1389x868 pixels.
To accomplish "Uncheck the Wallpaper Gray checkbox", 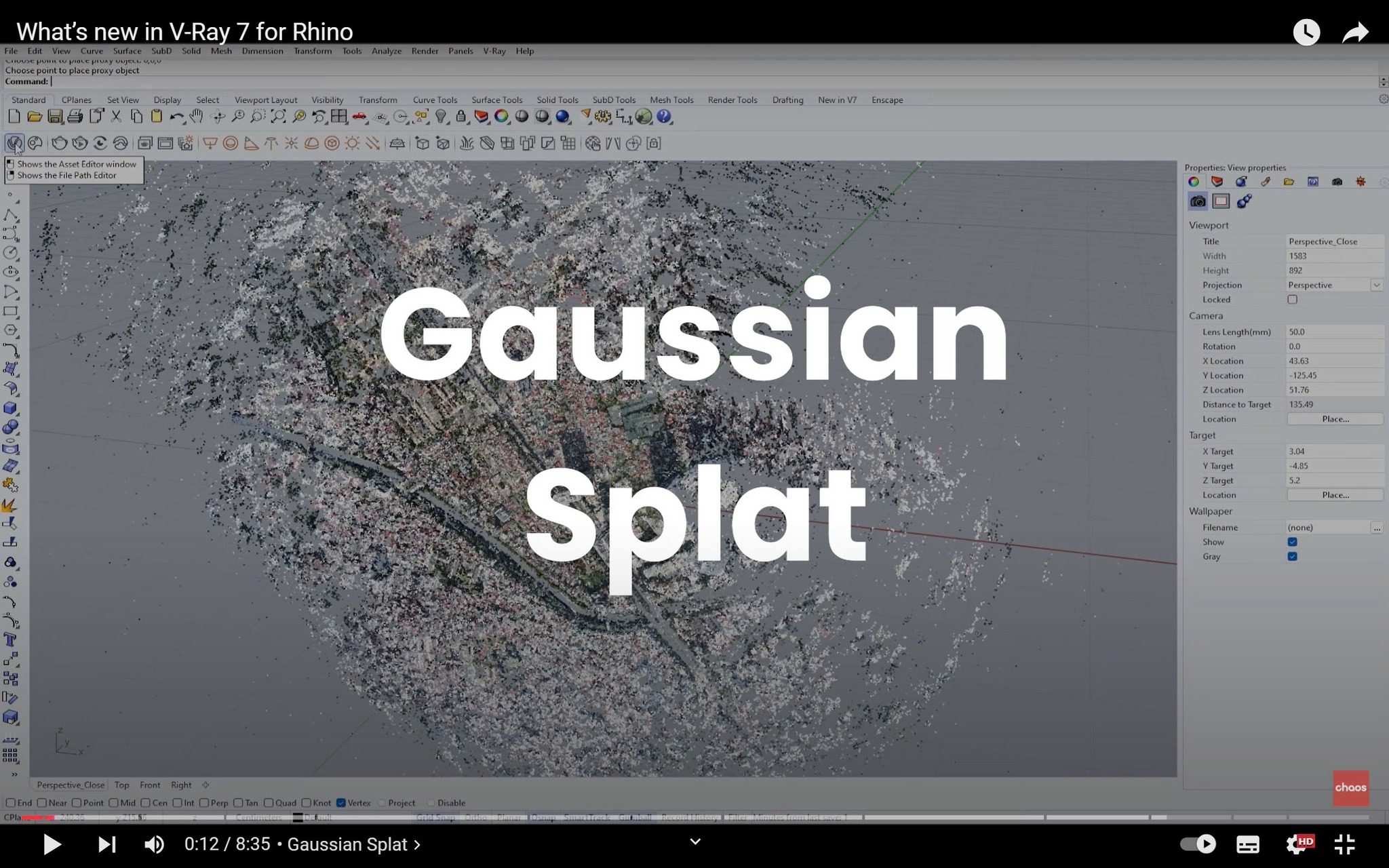I will tap(1292, 557).
